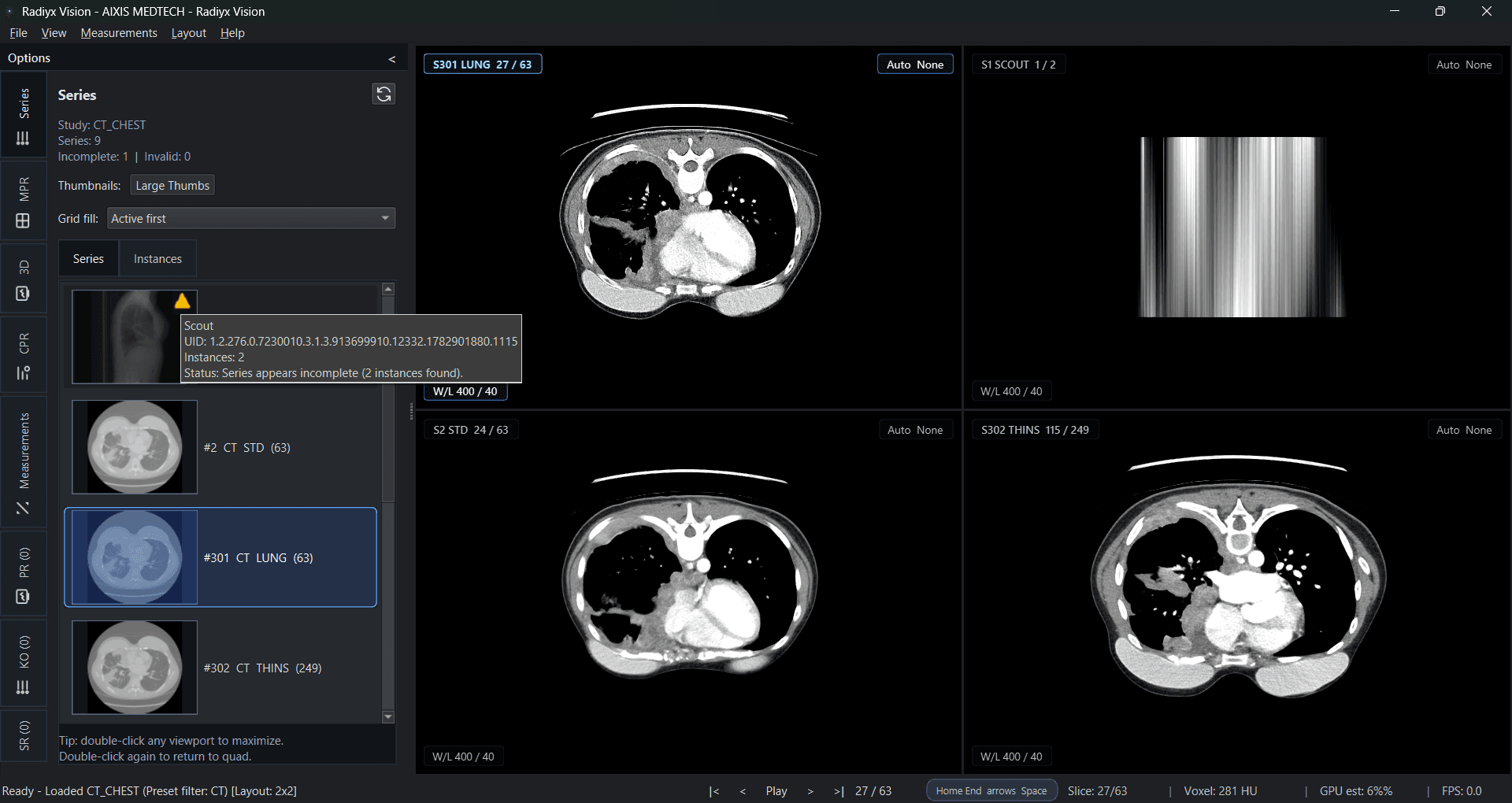Open the PR (0) sidebar panel

24,575
